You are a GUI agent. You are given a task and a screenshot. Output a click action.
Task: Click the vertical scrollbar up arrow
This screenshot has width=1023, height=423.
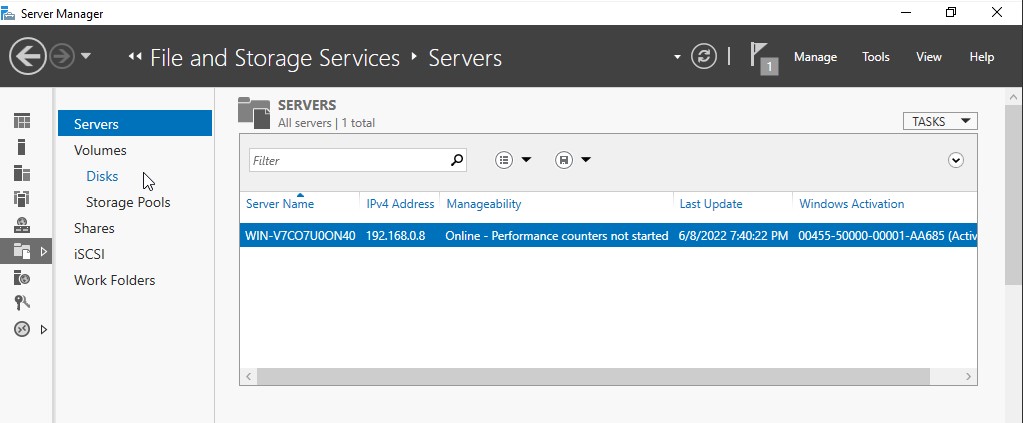[x=1013, y=96]
